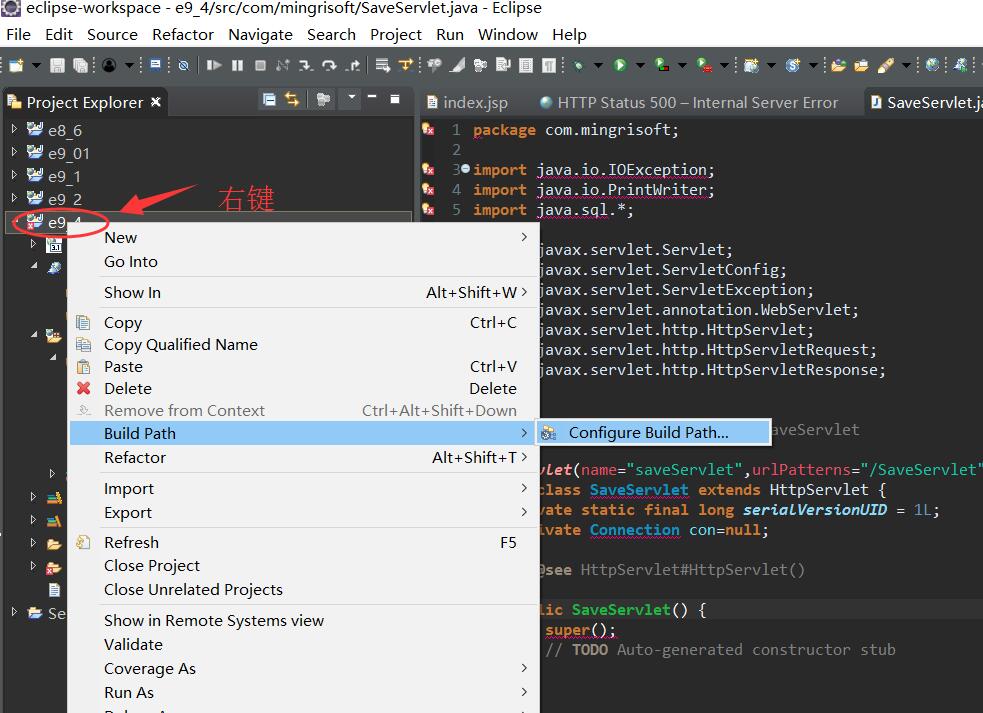
Task: Open Debug button dropdown arrow
Action: pos(598,65)
